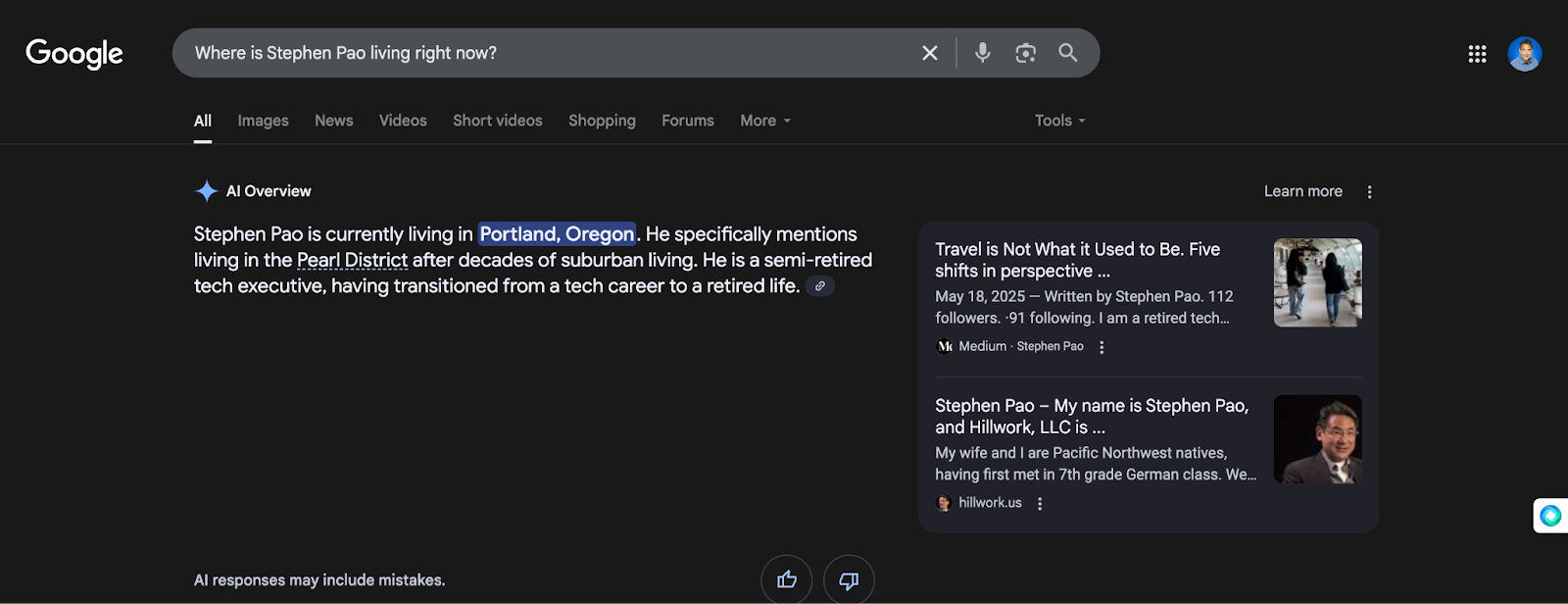The height and width of the screenshot is (604, 1568).
Task: Open search by image lens icon
Action: click(1025, 53)
